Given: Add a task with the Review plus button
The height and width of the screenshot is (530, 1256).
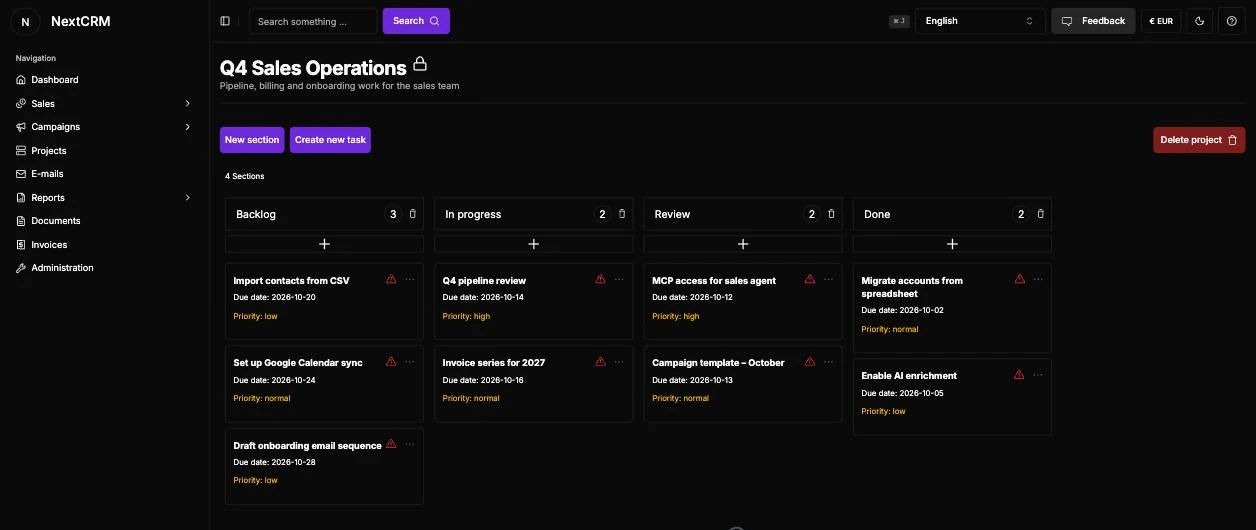Looking at the screenshot, I should click(742, 244).
